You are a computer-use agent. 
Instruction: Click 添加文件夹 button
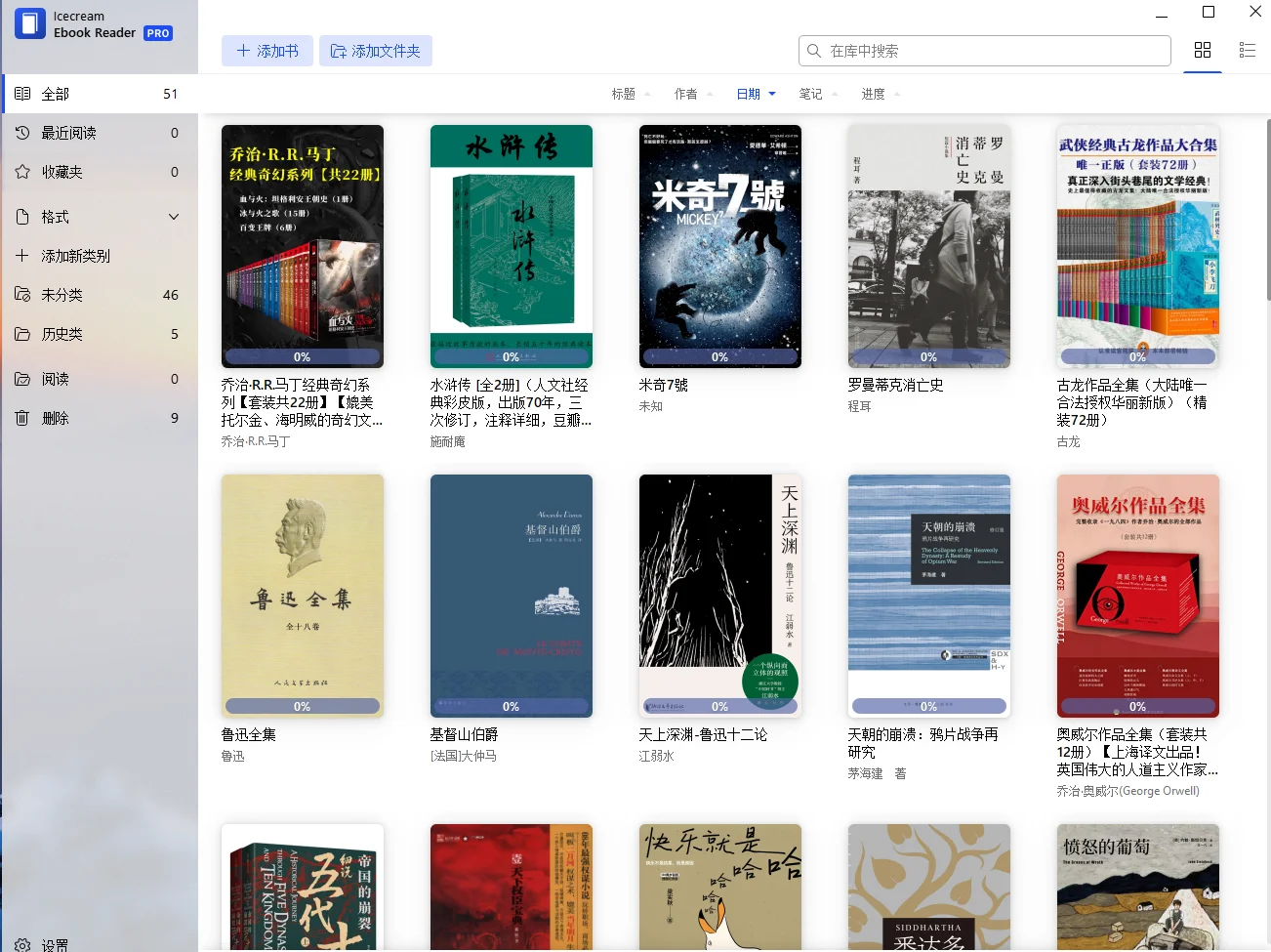pos(376,51)
